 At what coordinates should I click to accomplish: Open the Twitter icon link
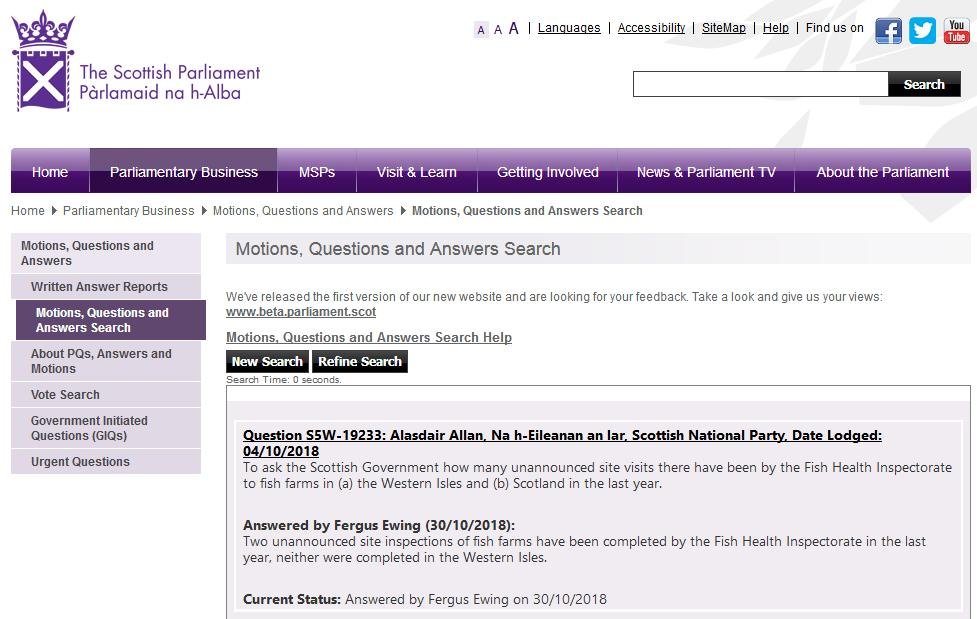922,31
